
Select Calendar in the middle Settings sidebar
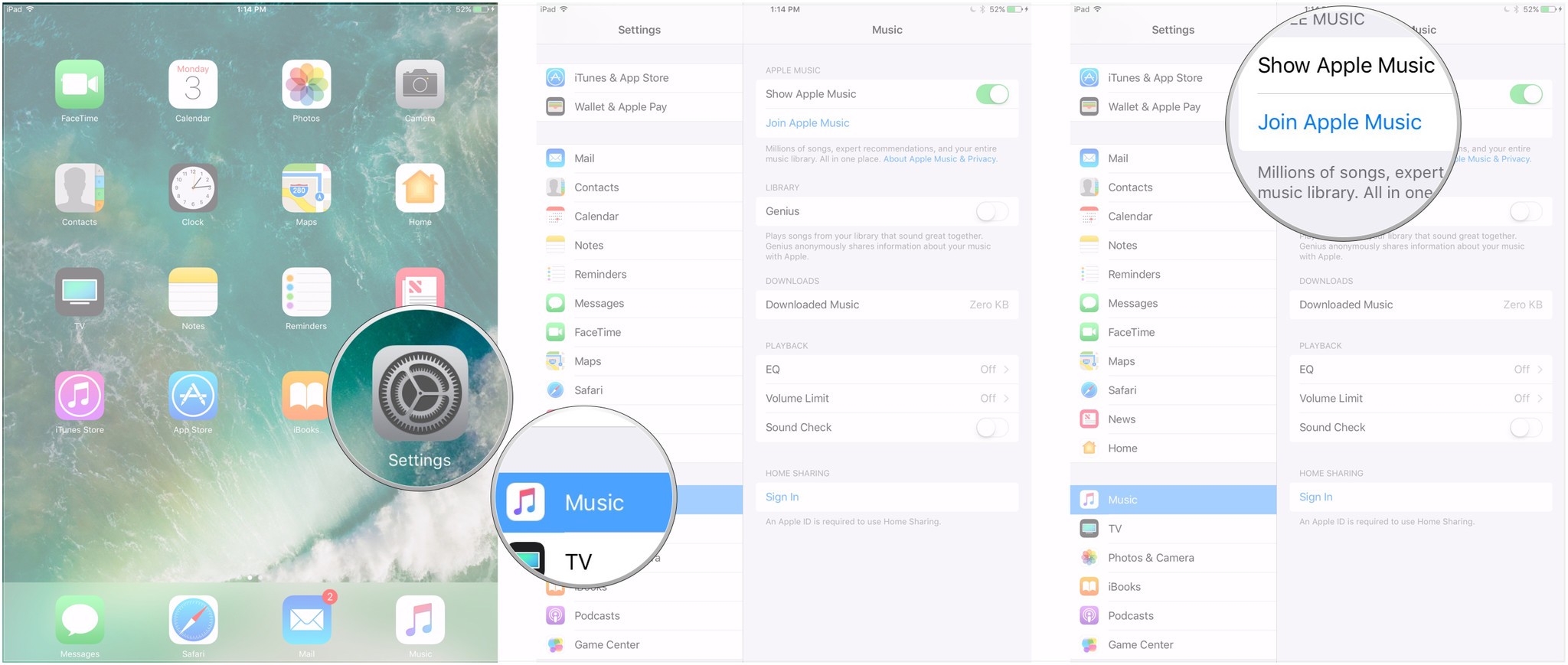point(639,216)
